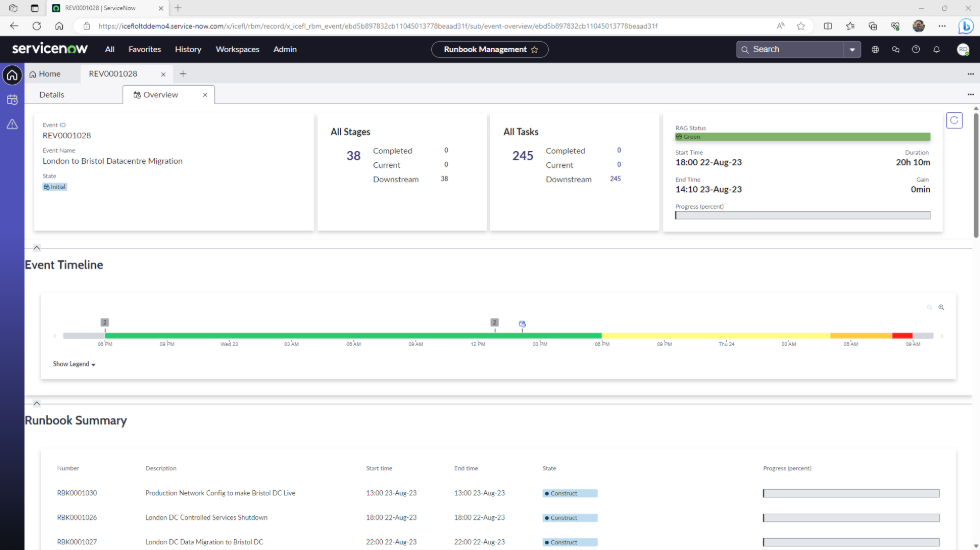Open the Favorites menu

[x=144, y=49]
